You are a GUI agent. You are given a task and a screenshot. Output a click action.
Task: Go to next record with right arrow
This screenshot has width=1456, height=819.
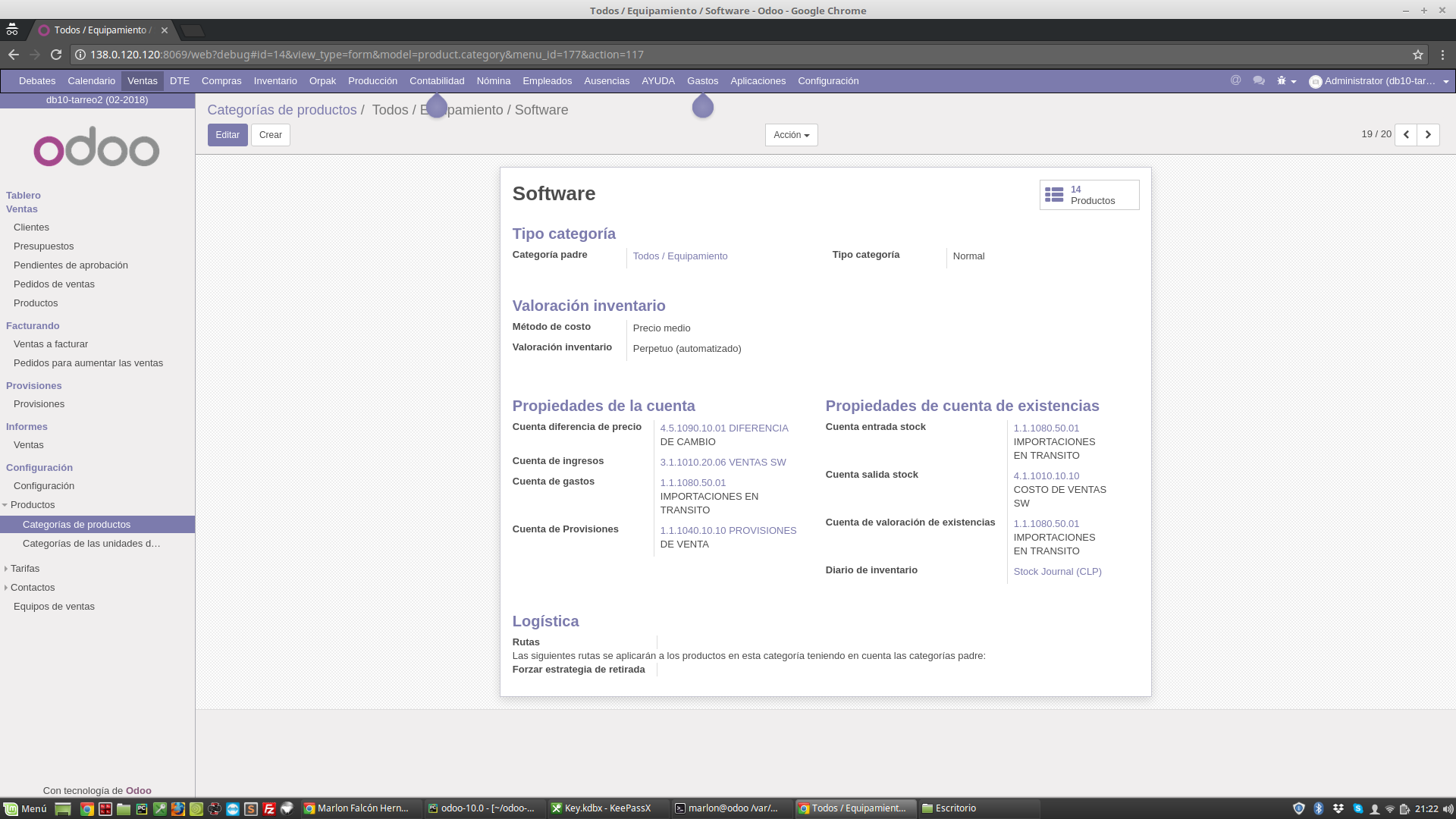pyautogui.click(x=1428, y=134)
